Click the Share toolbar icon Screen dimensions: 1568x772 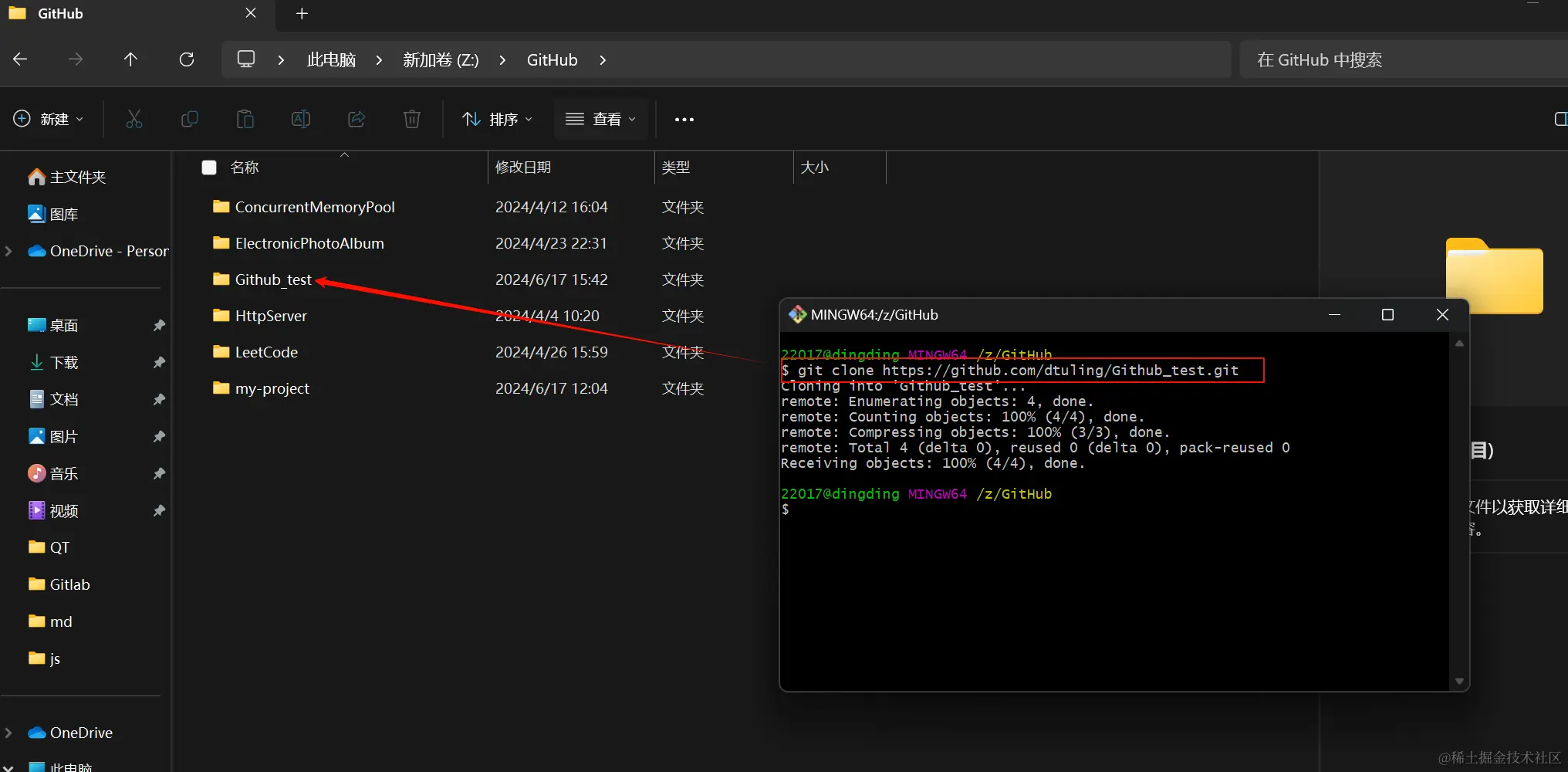click(x=357, y=119)
